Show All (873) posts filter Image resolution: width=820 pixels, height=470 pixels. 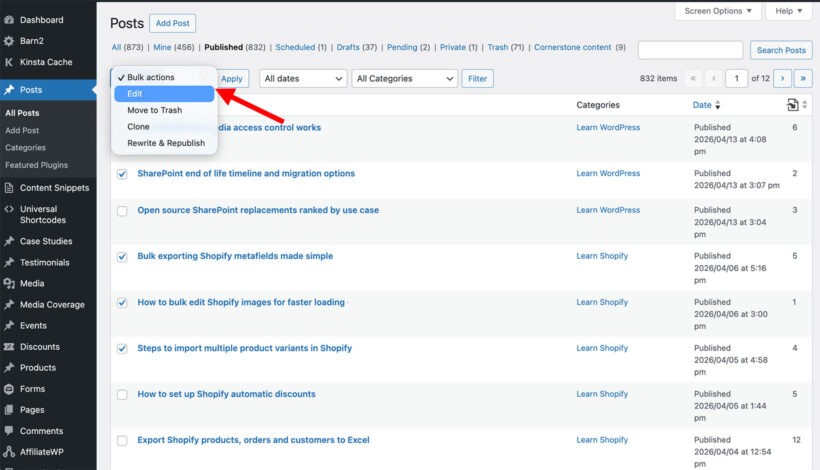(127, 47)
